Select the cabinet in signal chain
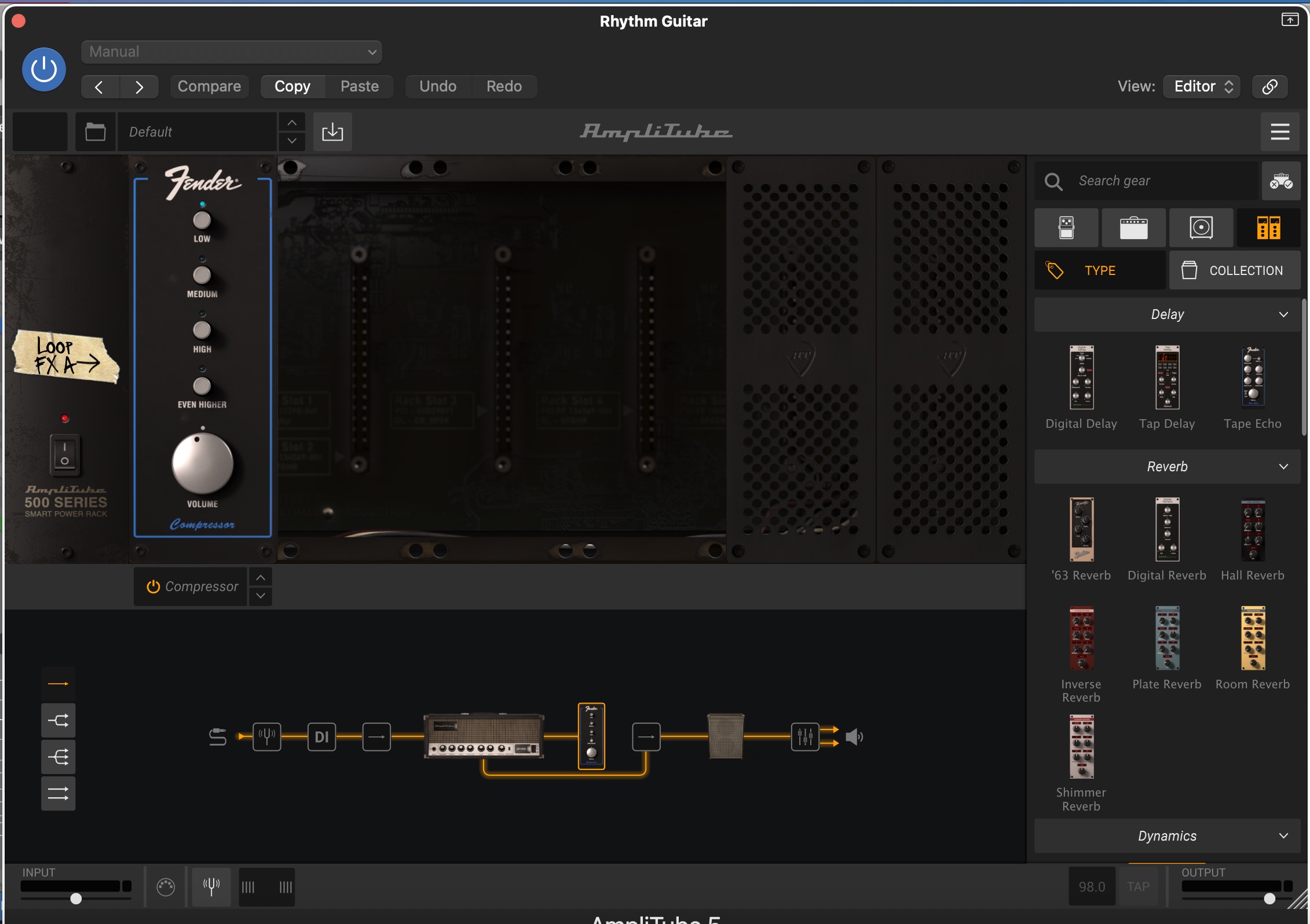 coord(726,736)
